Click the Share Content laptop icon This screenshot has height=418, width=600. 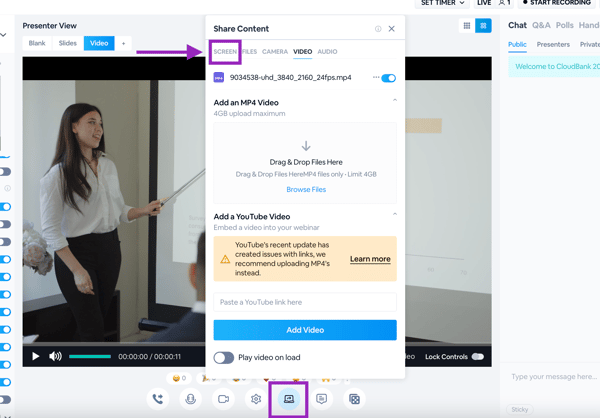pyautogui.click(x=289, y=399)
